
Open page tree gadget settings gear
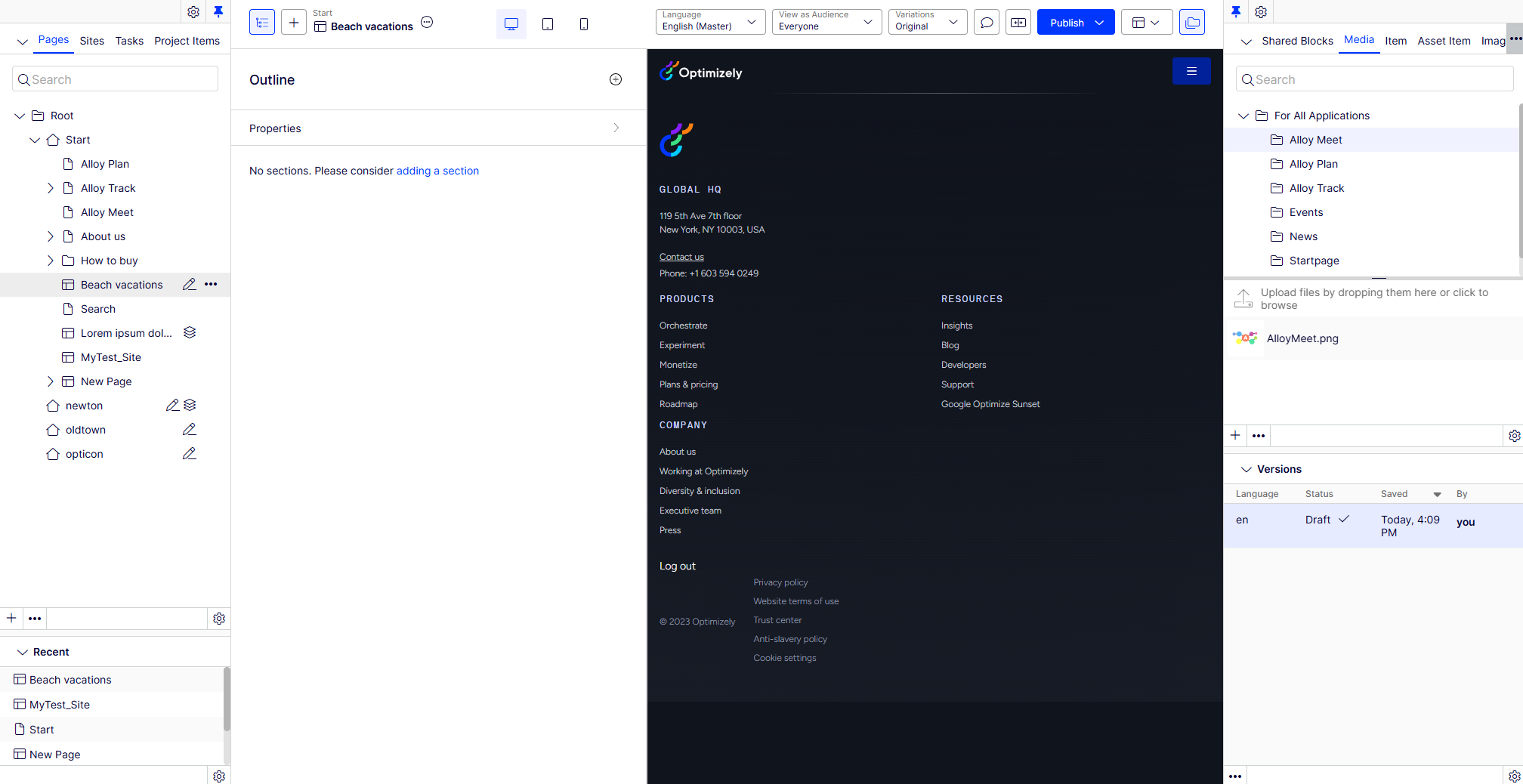[219, 619]
